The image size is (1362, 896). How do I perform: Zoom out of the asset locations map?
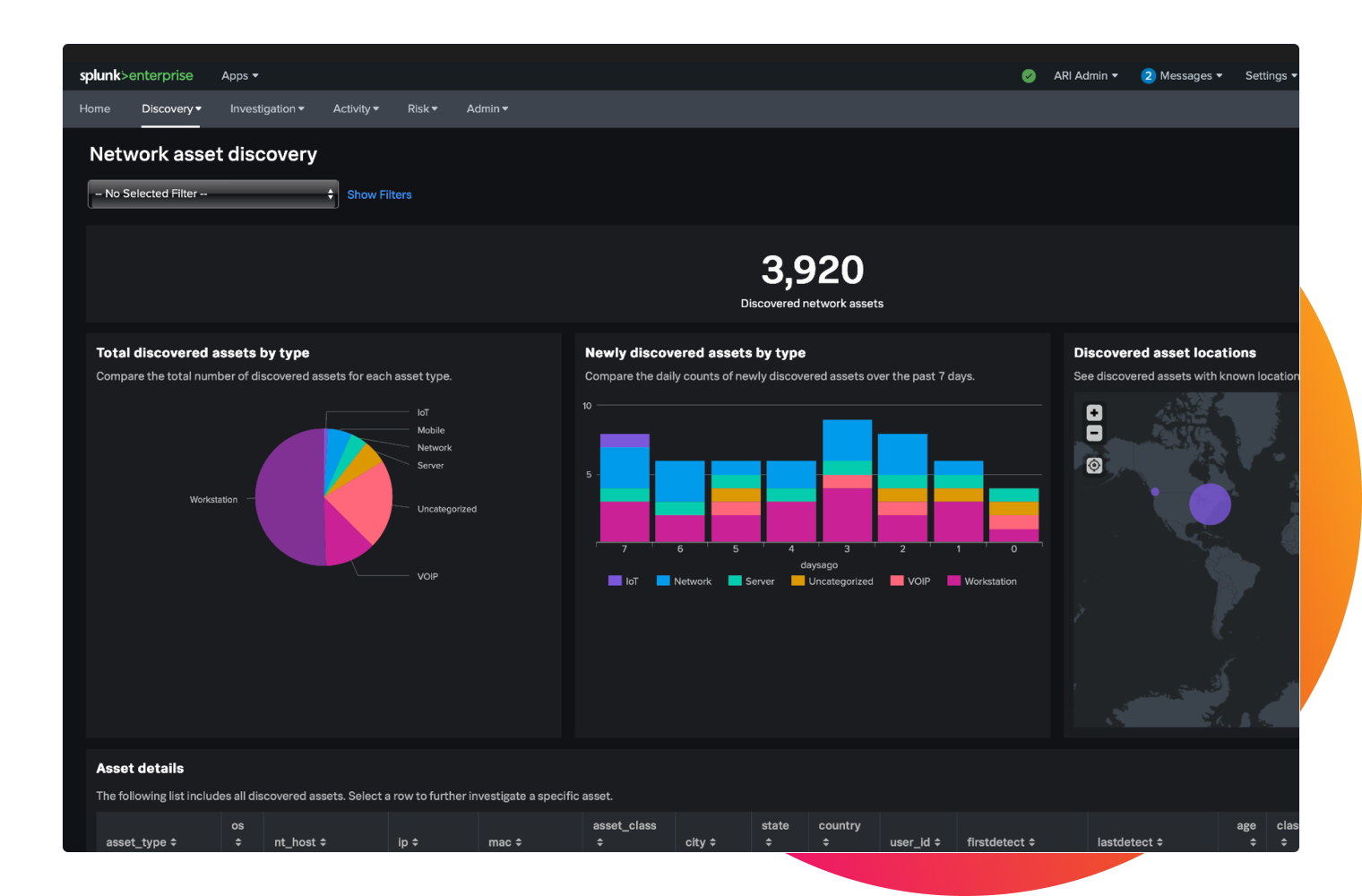(x=1093, y=433)
